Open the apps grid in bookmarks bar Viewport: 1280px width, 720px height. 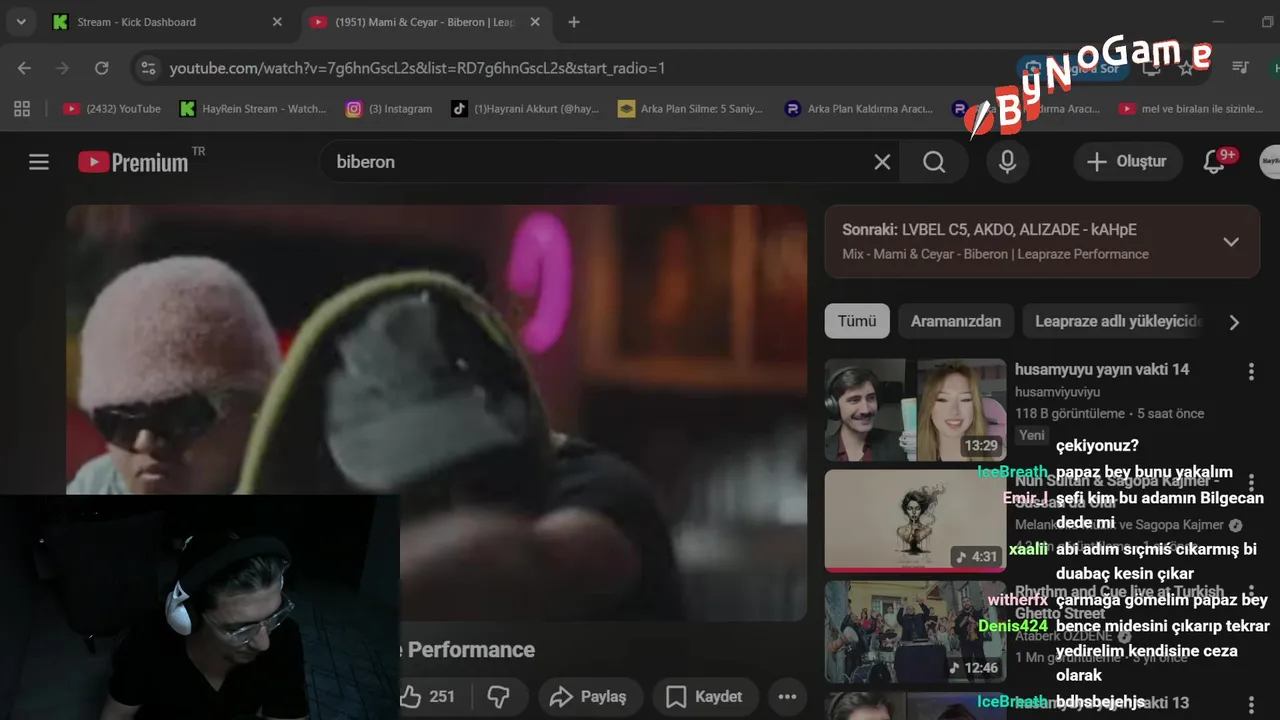coord(22,109)
